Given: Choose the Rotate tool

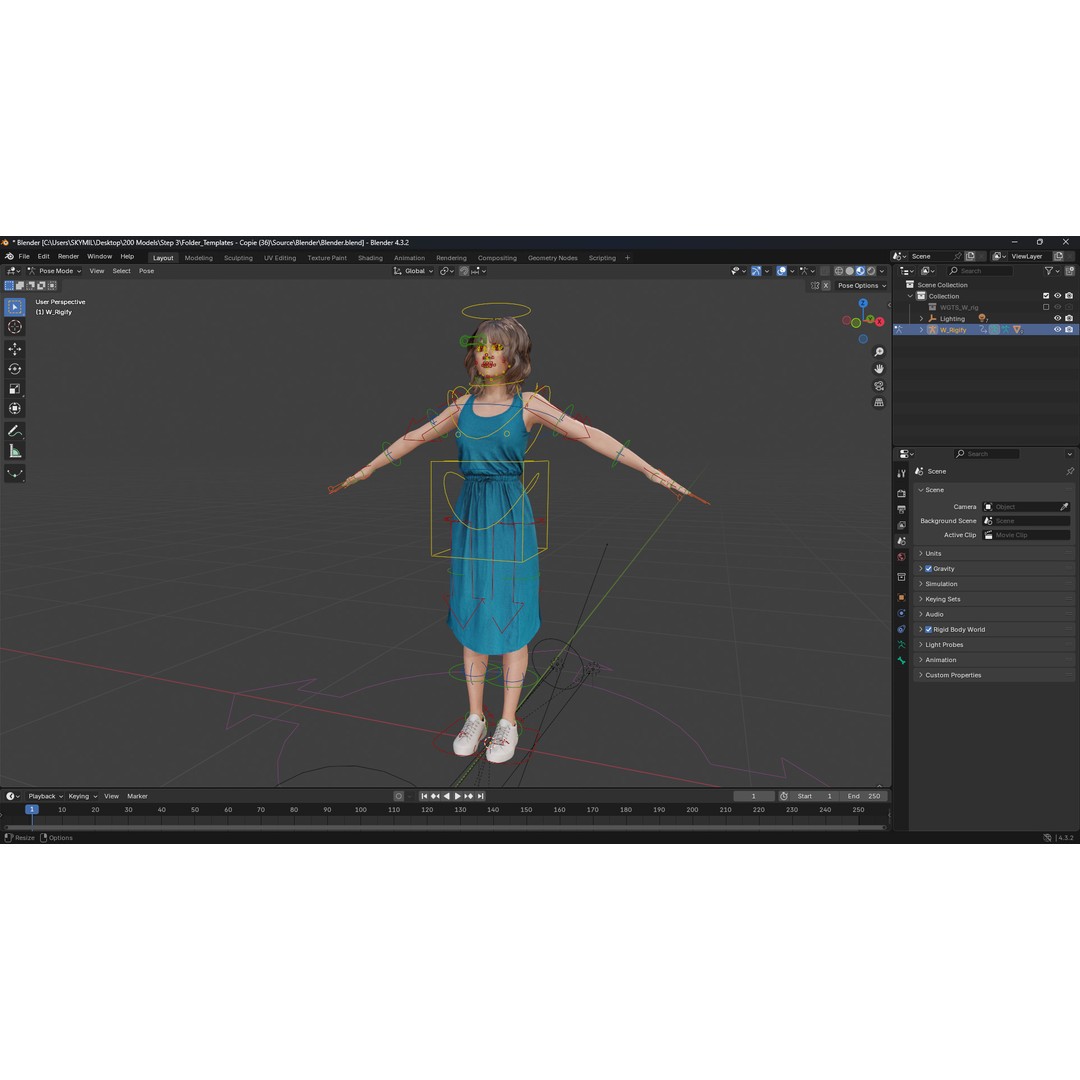Looking at the screenshot, I should tap(14, 369).
